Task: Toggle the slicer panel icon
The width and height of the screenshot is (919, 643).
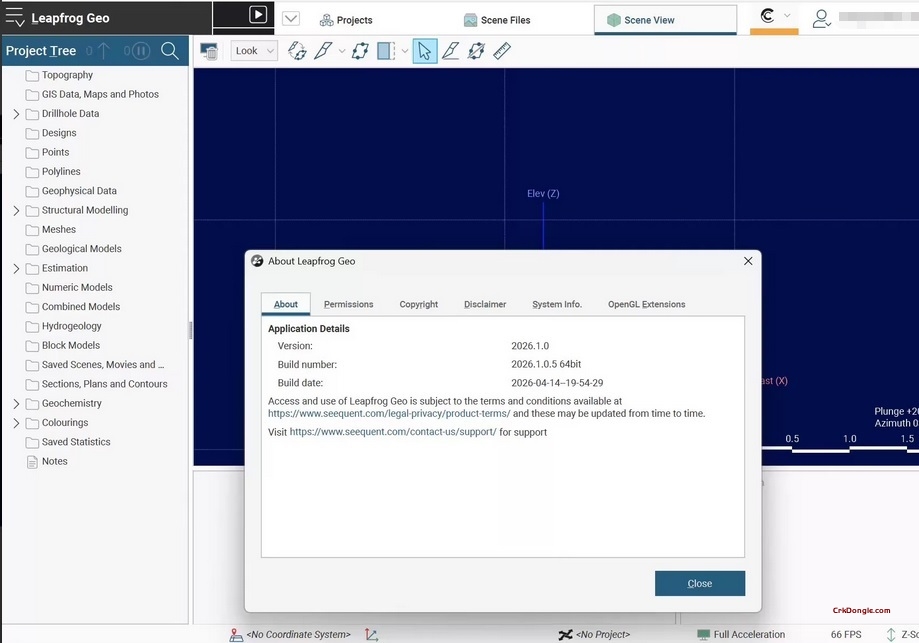Action: coord(386,51)
